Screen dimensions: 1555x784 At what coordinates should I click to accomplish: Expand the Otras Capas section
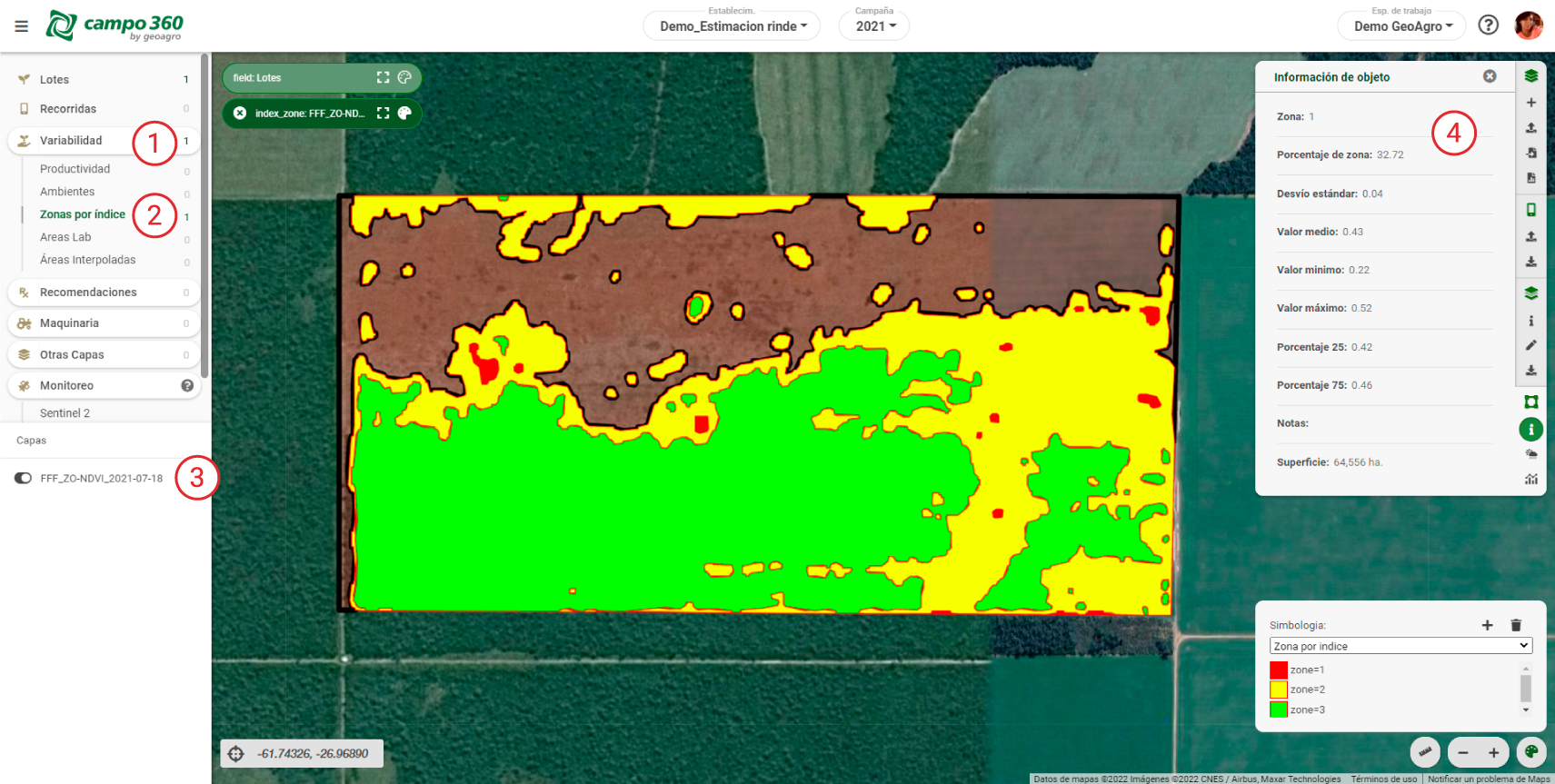(x=104, y=355)
